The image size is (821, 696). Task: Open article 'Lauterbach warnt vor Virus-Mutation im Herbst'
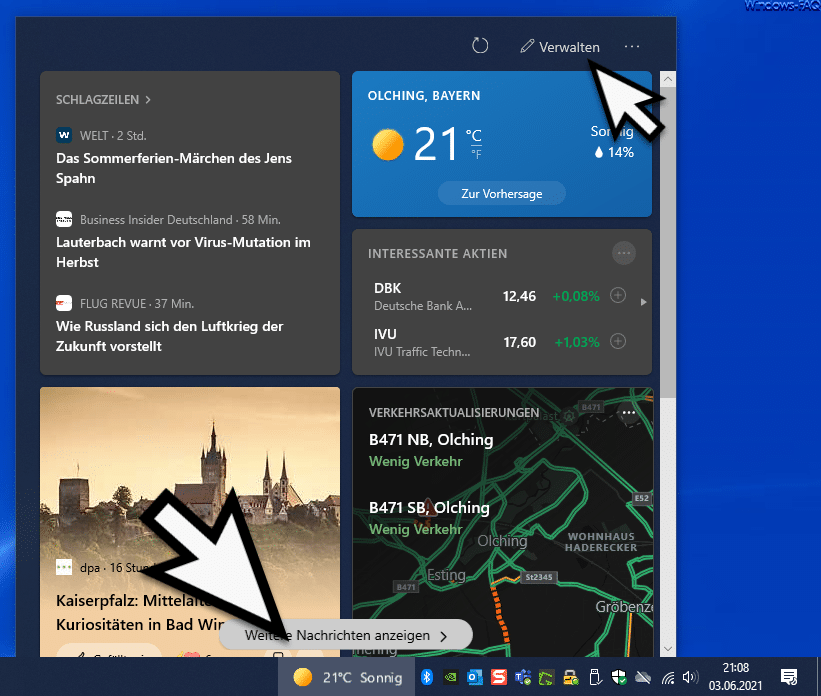(183, 252)
